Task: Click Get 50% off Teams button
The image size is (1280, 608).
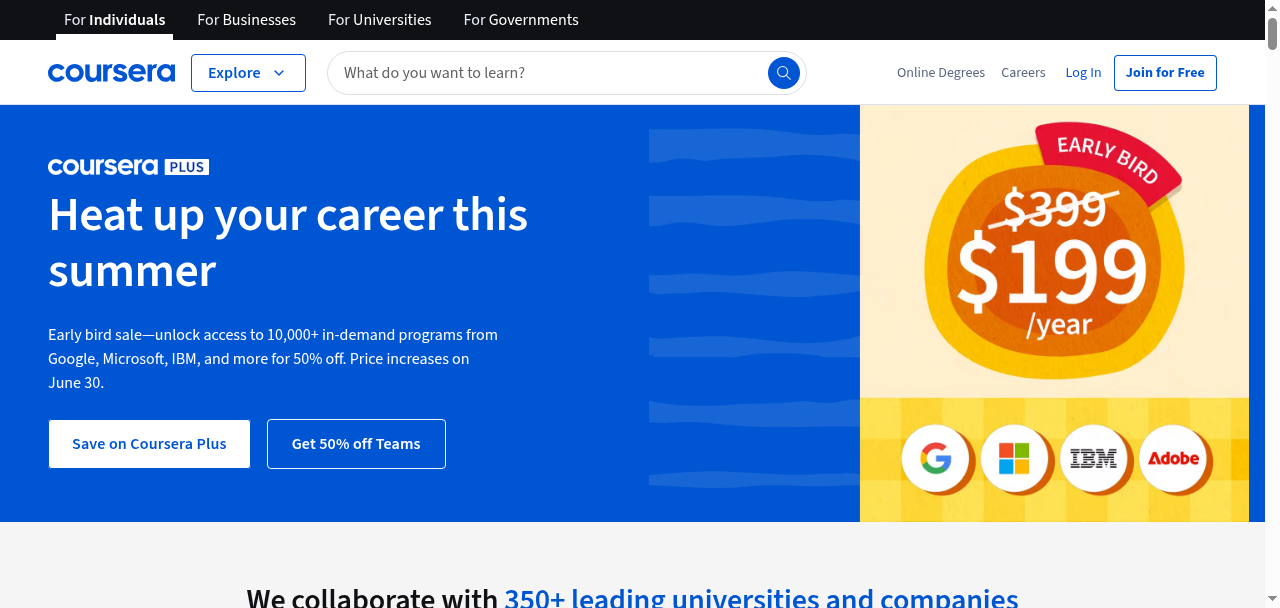Action: click(x=356, y=444)
